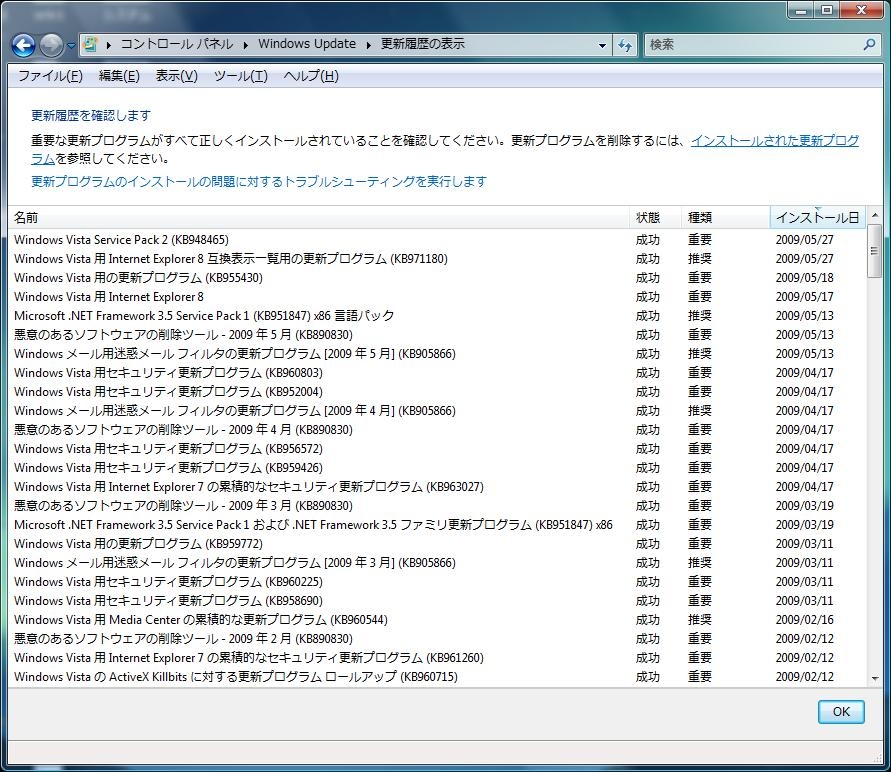The image size is (891, 772).
Task: Select the security update KB960803 row
Action: pos(436,373)
